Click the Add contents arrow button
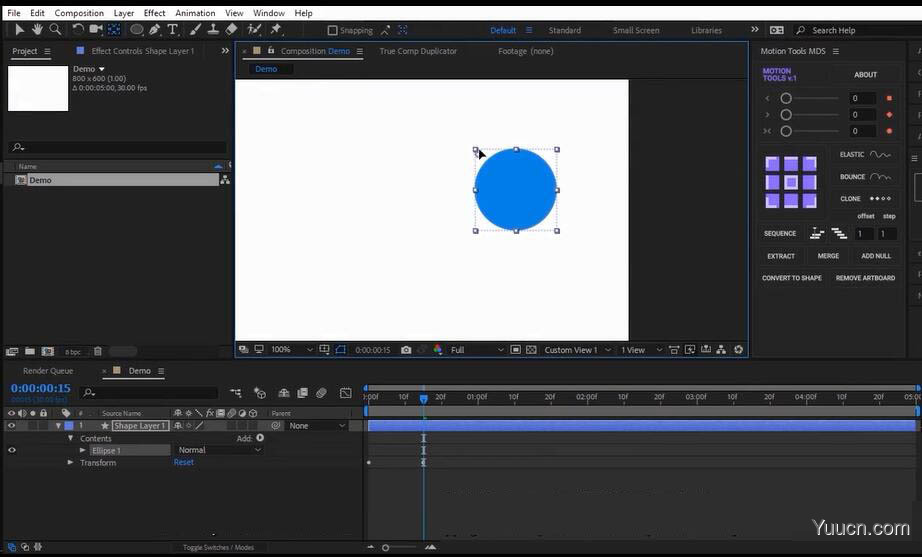Screen dimensions: 922x557 [260, 438]
